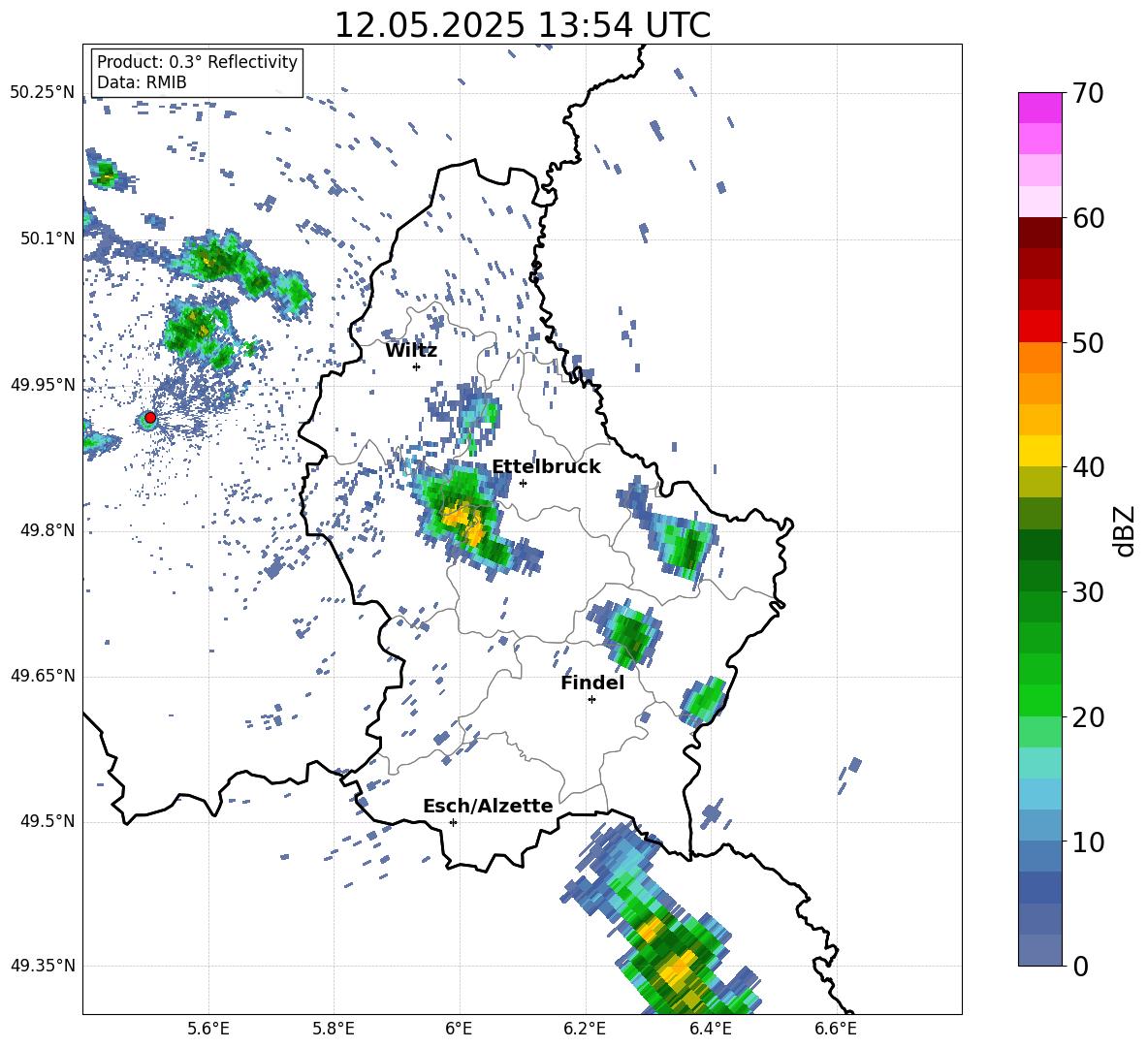1148x1048 pixels.
Task: Click the 50.25°N latitude label
Action: [x=43, y=93]
